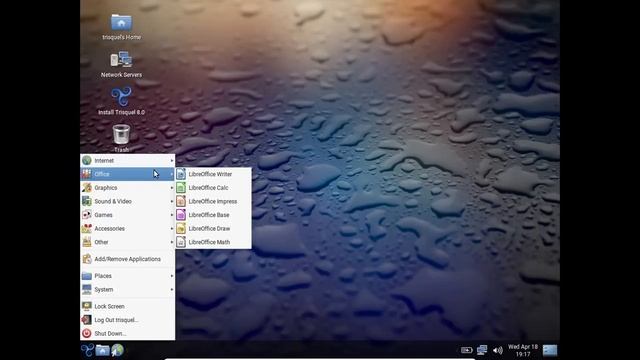Click the submenu arrow beside Sound & Video
The width and height of the screenshot is (640, 360).
(172, 201)
